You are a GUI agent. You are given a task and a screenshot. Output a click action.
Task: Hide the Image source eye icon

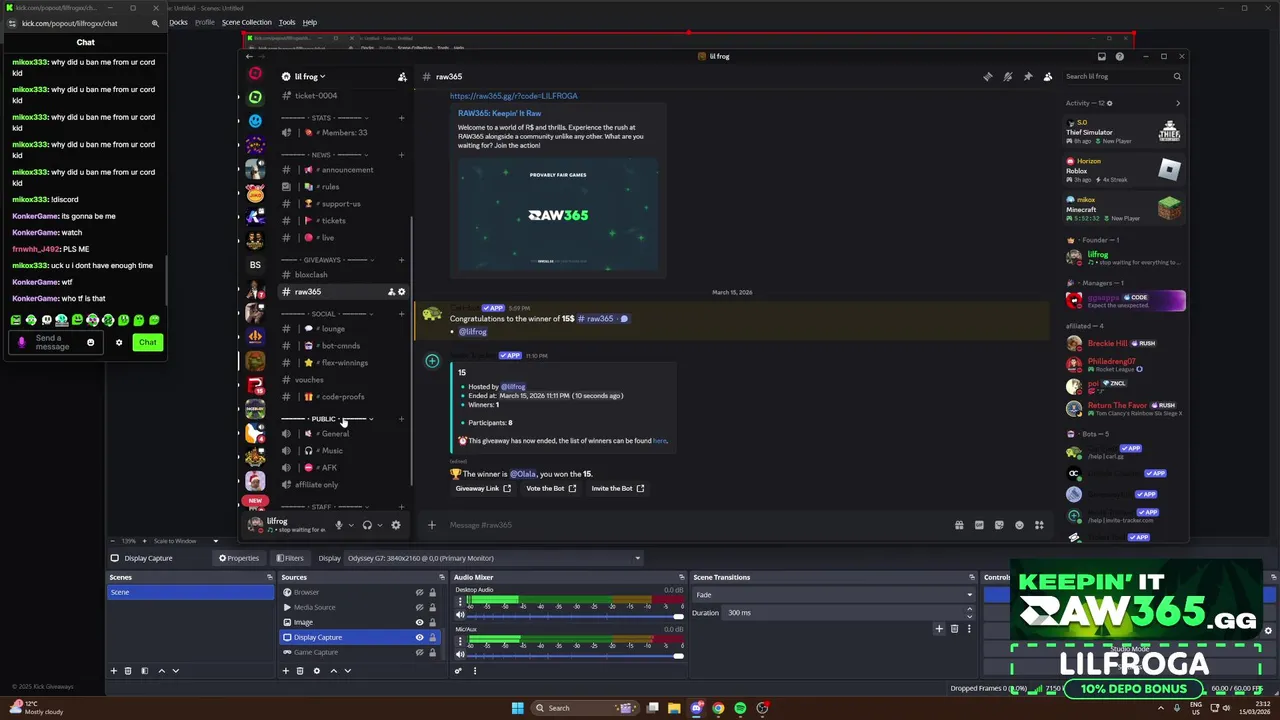(x=419, y=622)
